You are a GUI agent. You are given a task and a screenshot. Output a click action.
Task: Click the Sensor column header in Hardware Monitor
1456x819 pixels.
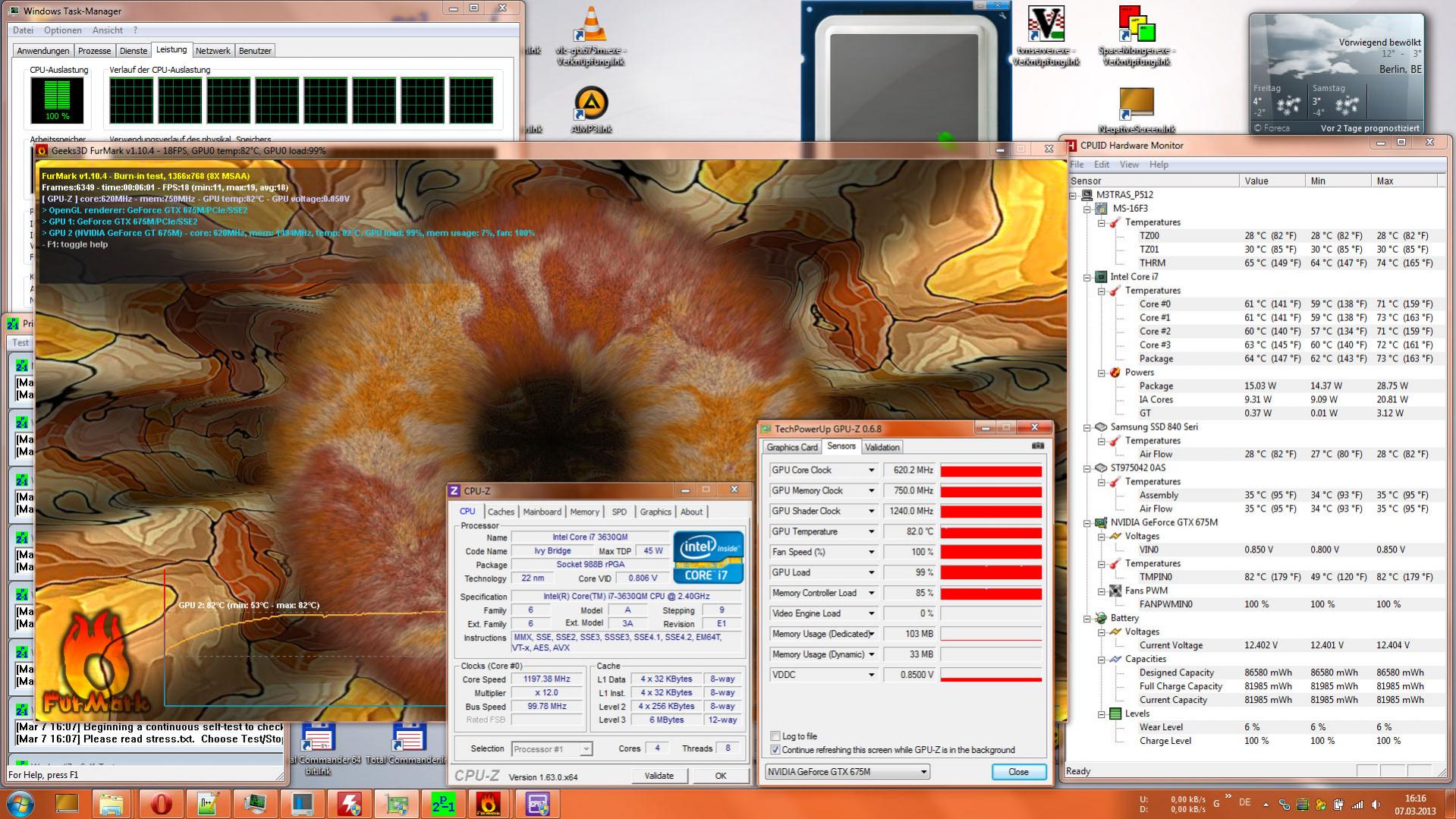tap(1153, 181)
